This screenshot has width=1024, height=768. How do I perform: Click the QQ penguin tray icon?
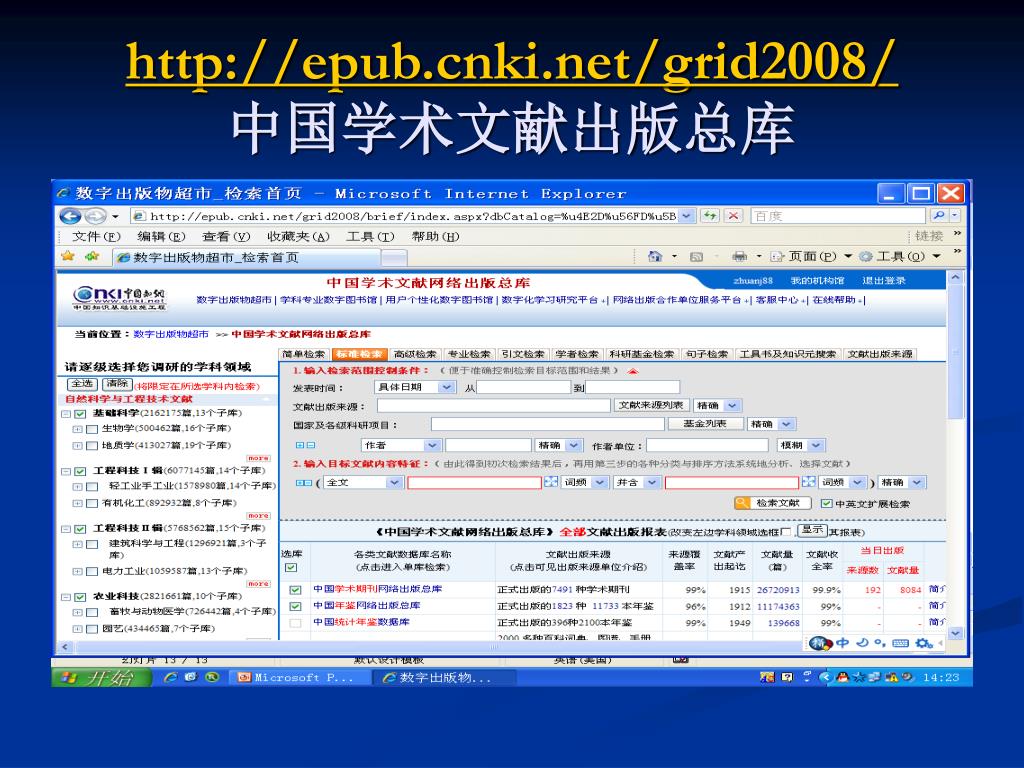(842, 677)
